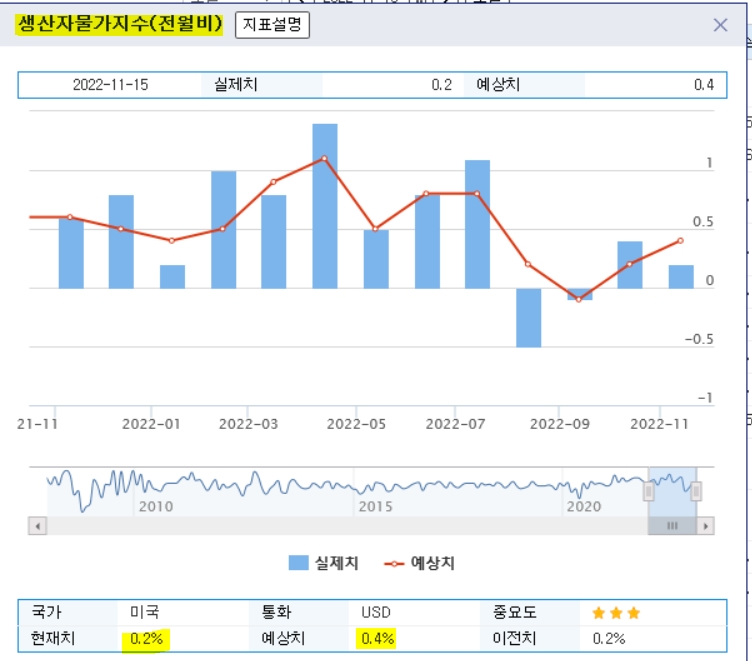
Task: Click the three-star 중요도 rating
Action: pyautogui.click(x=616, y=613)
